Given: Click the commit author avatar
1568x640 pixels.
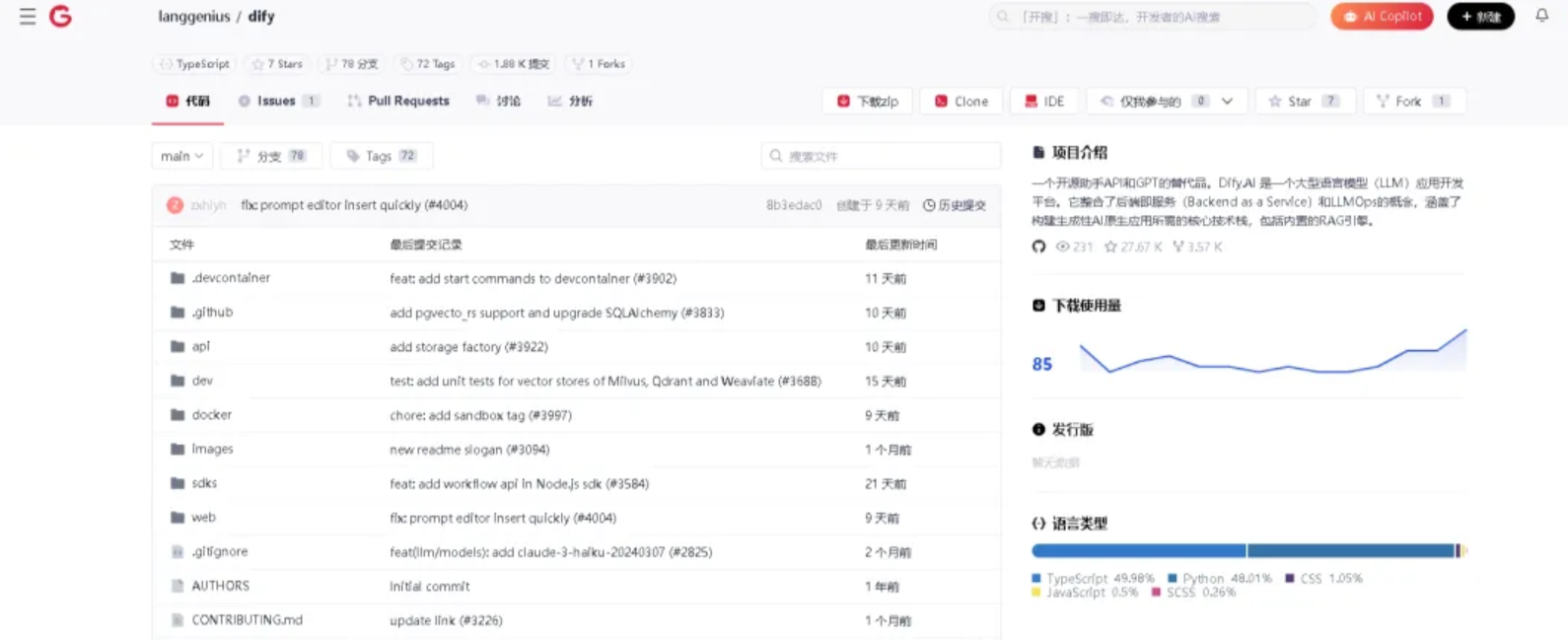Looking at the screenshot, I should [175, 205].
